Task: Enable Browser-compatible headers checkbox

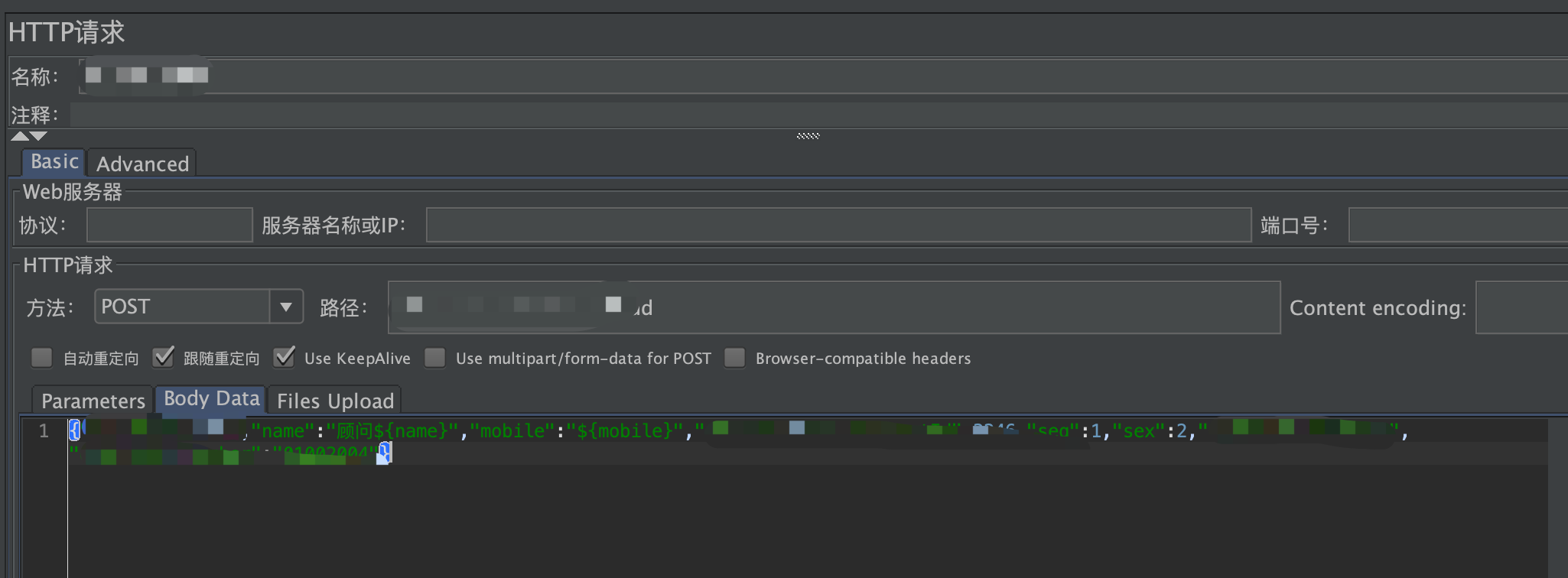Action: (x=735, y=358)
